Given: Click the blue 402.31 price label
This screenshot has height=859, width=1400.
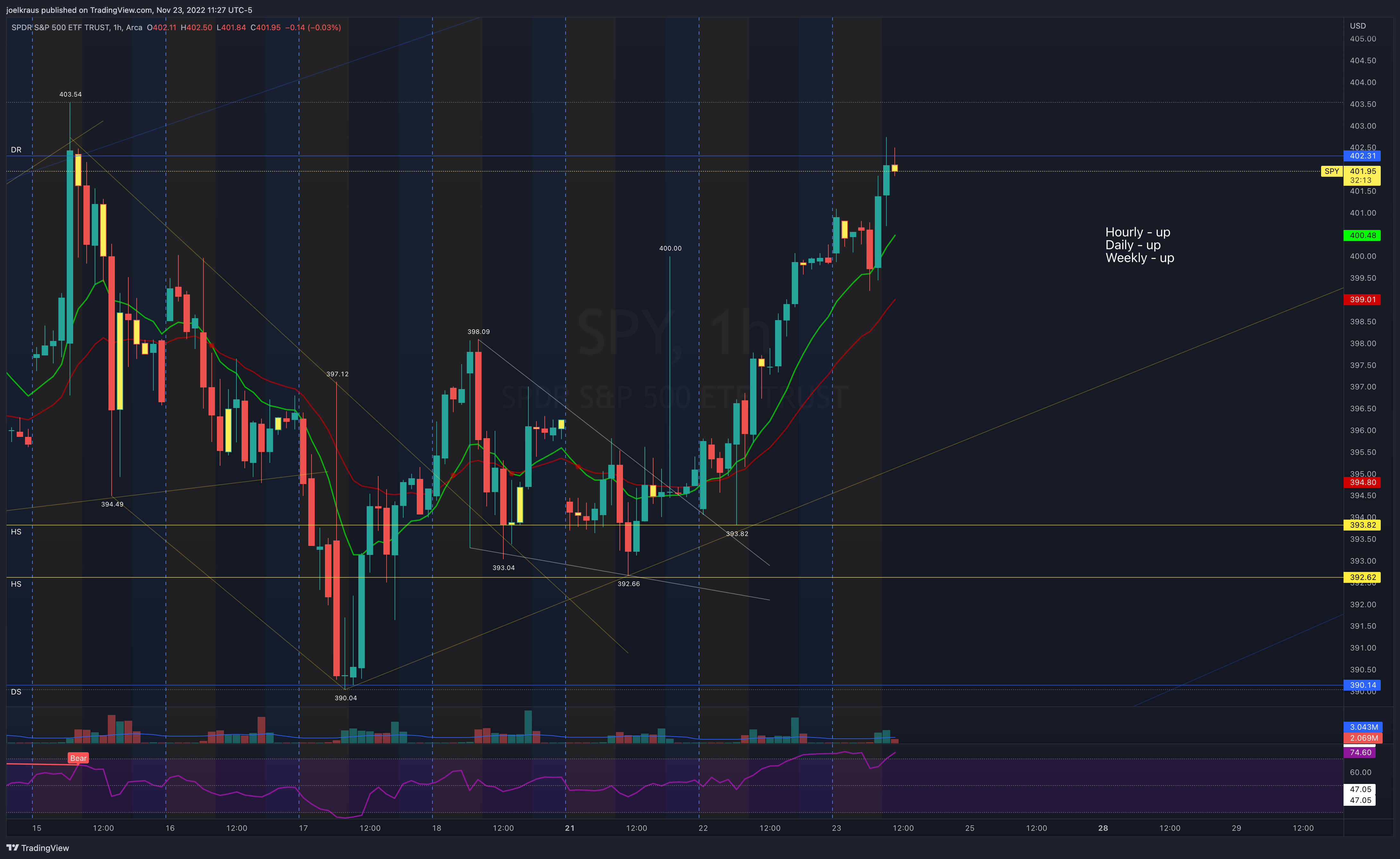Looking at the screenshot, I should point(1362,156).
